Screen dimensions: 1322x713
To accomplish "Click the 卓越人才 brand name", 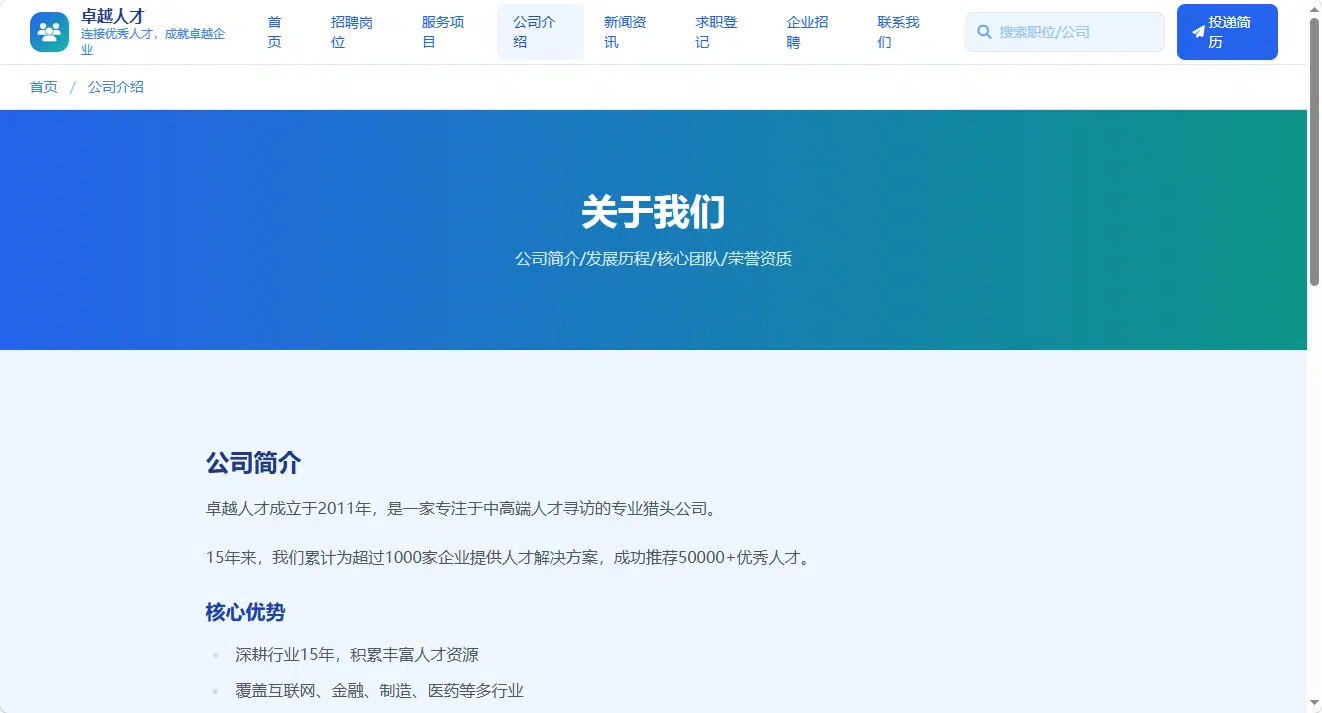I will click(x=113, y=16).
